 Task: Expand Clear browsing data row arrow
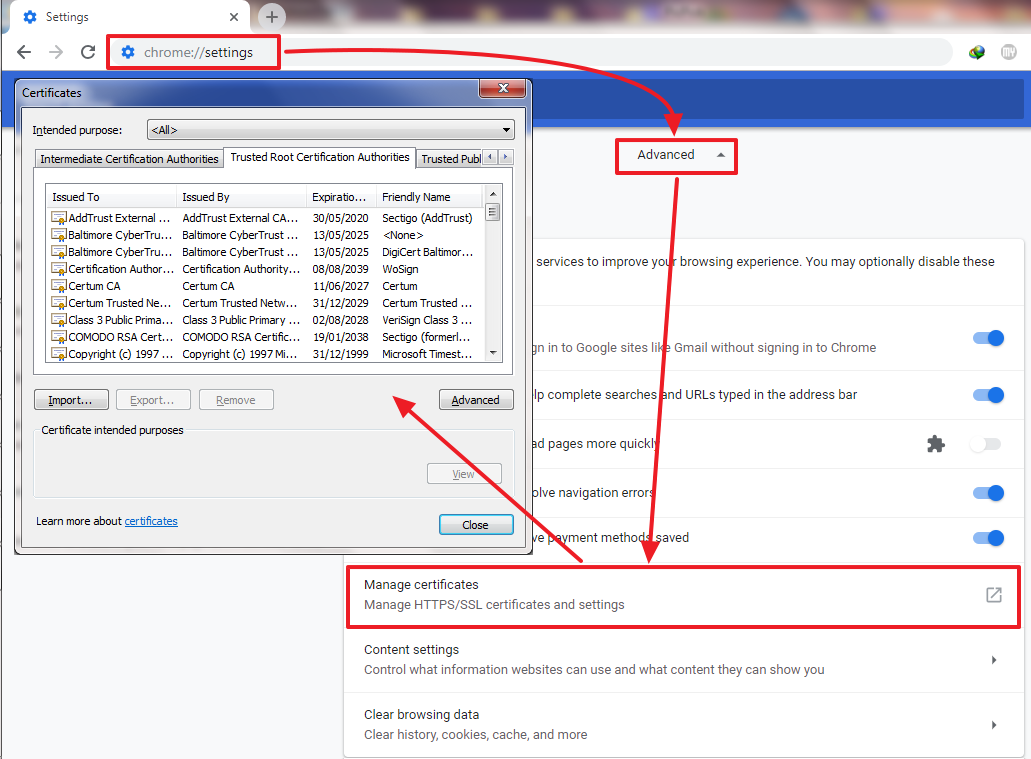pyautogui.click(x=994, y=725)
